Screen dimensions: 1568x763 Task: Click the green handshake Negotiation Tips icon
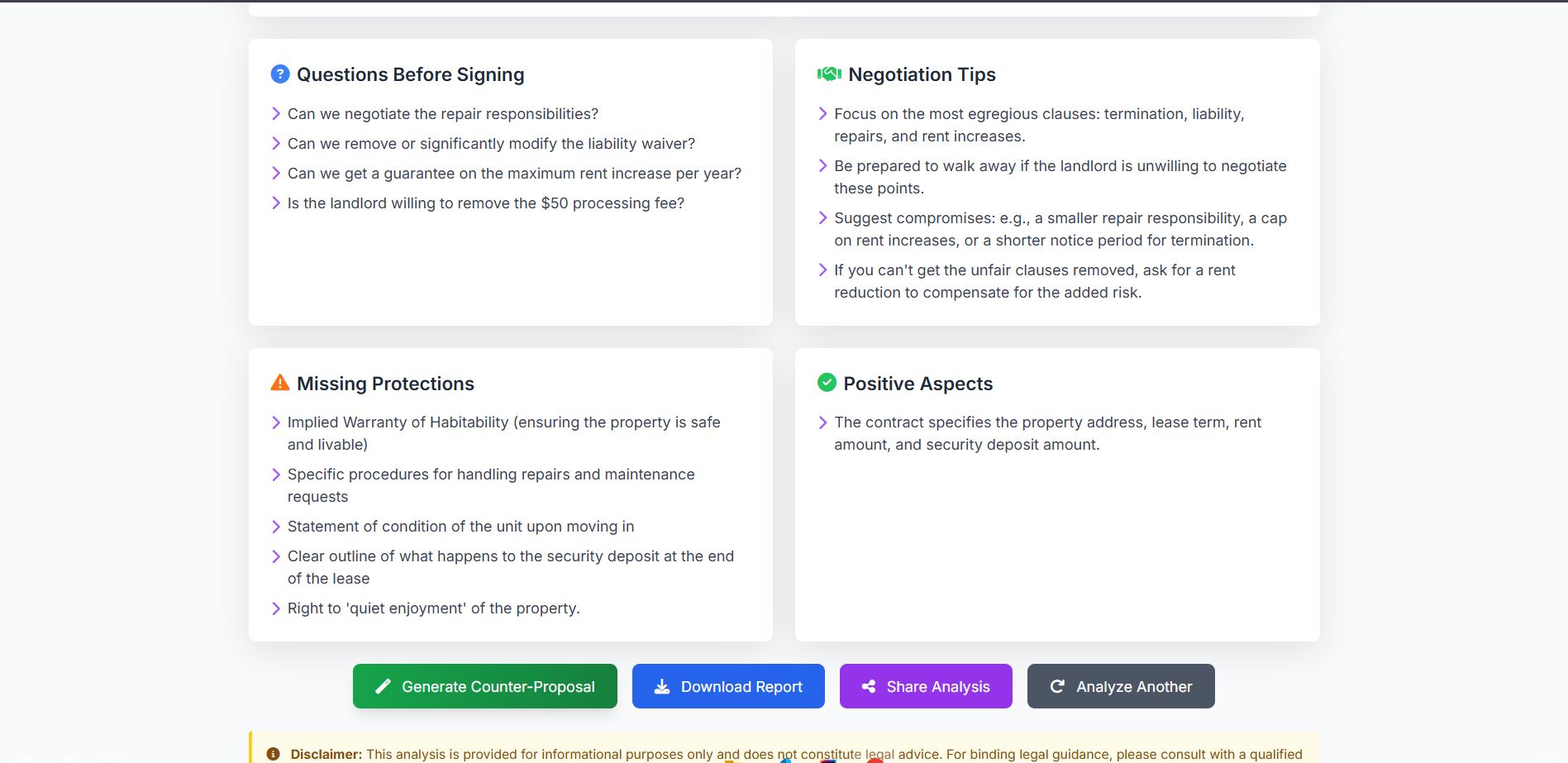(x=829, y=74)
